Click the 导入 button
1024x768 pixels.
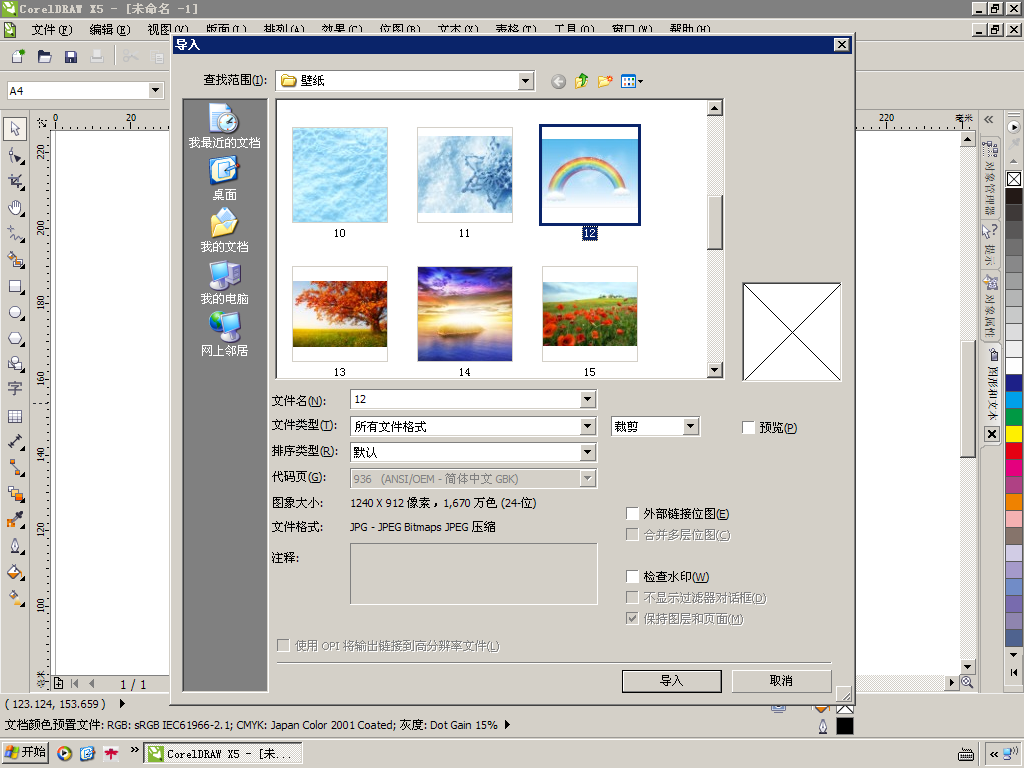[671, 681]
